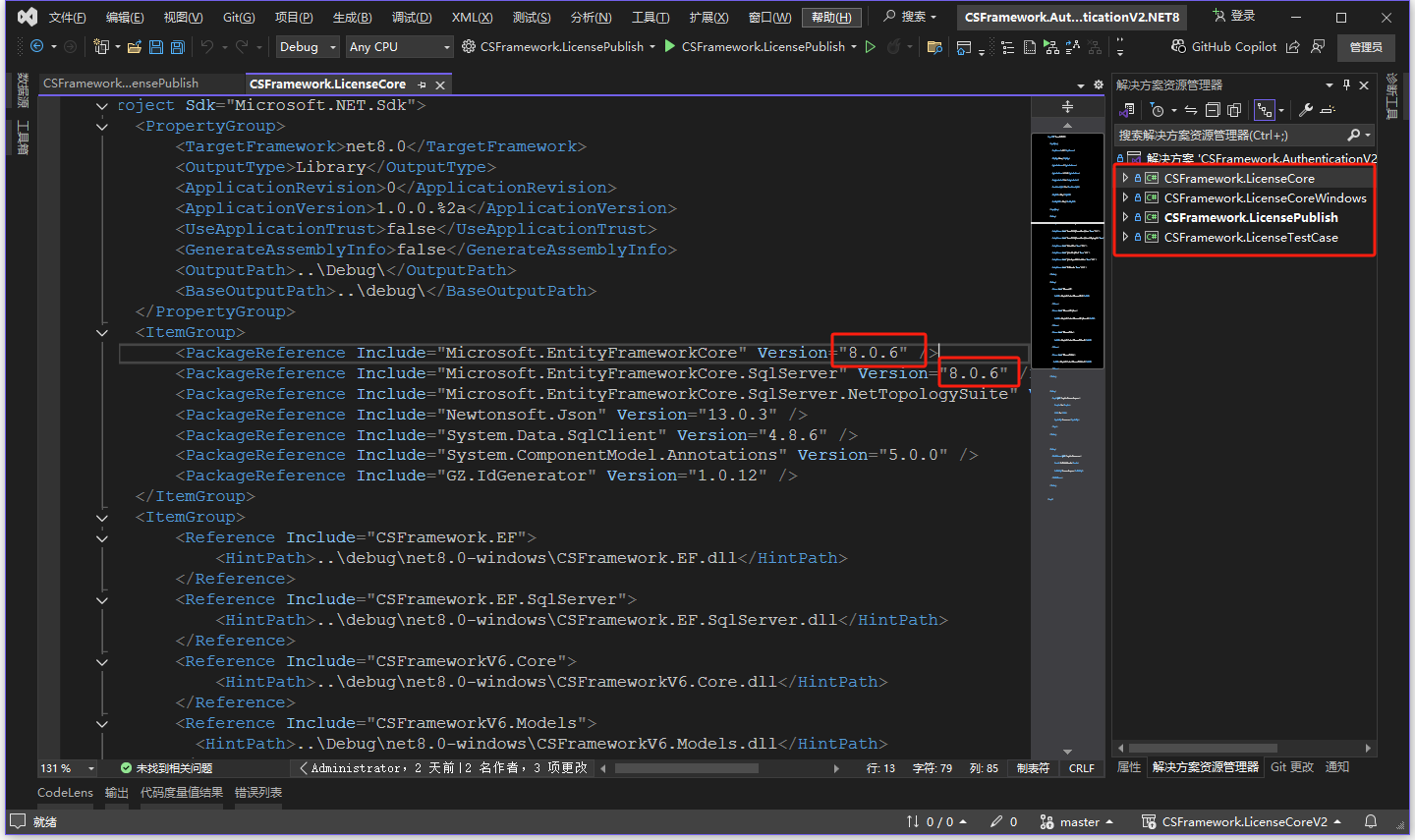Open the 调试(D) menu
The width and height of the screenshot is (1415, 840).
click(x=412, y=18)
